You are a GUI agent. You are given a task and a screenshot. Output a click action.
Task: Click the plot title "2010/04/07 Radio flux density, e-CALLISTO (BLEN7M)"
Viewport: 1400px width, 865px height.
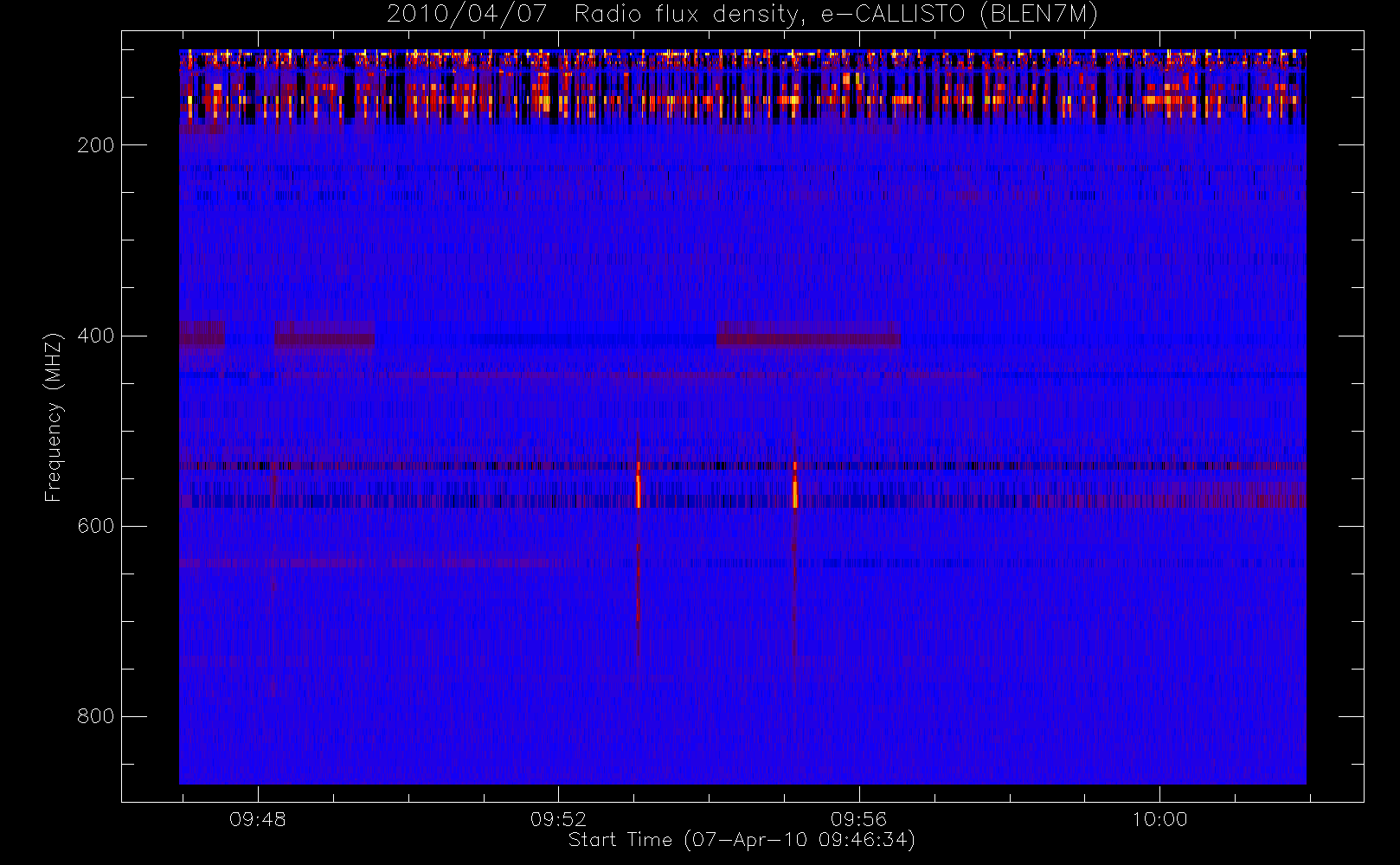(742, 15)
